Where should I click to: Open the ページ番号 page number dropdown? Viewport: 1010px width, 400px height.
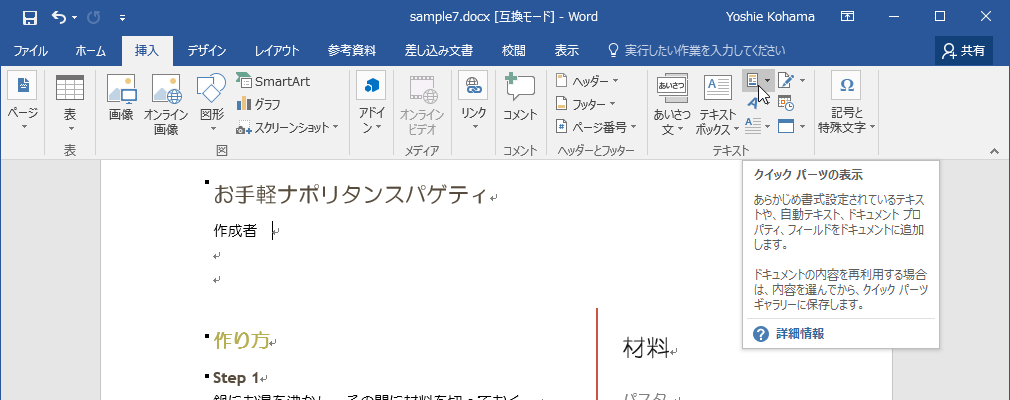pyautogui.click(x=596, y=127)
